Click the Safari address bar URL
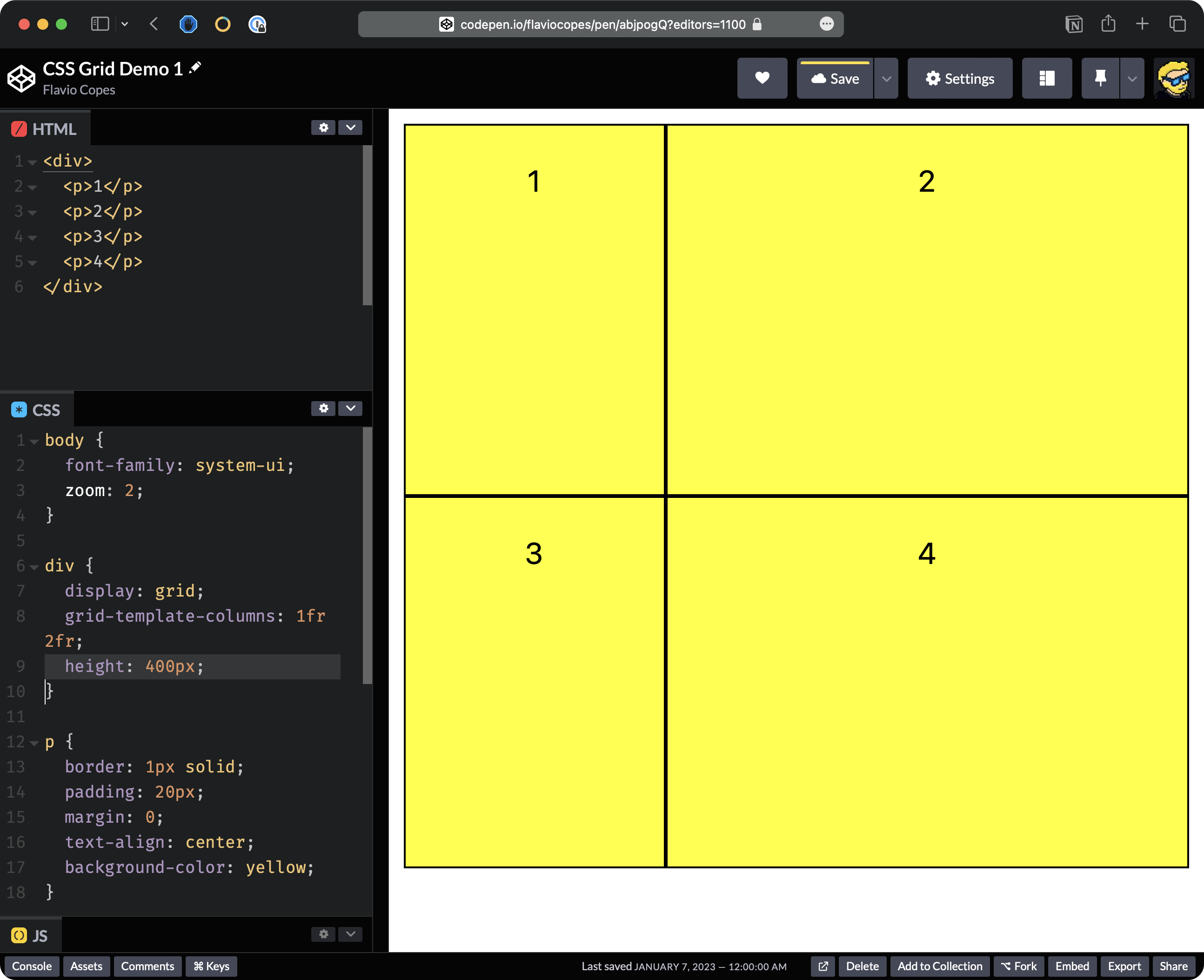Image resolution: width=1204 pixels, height=980 pixels. pos(602,24)
